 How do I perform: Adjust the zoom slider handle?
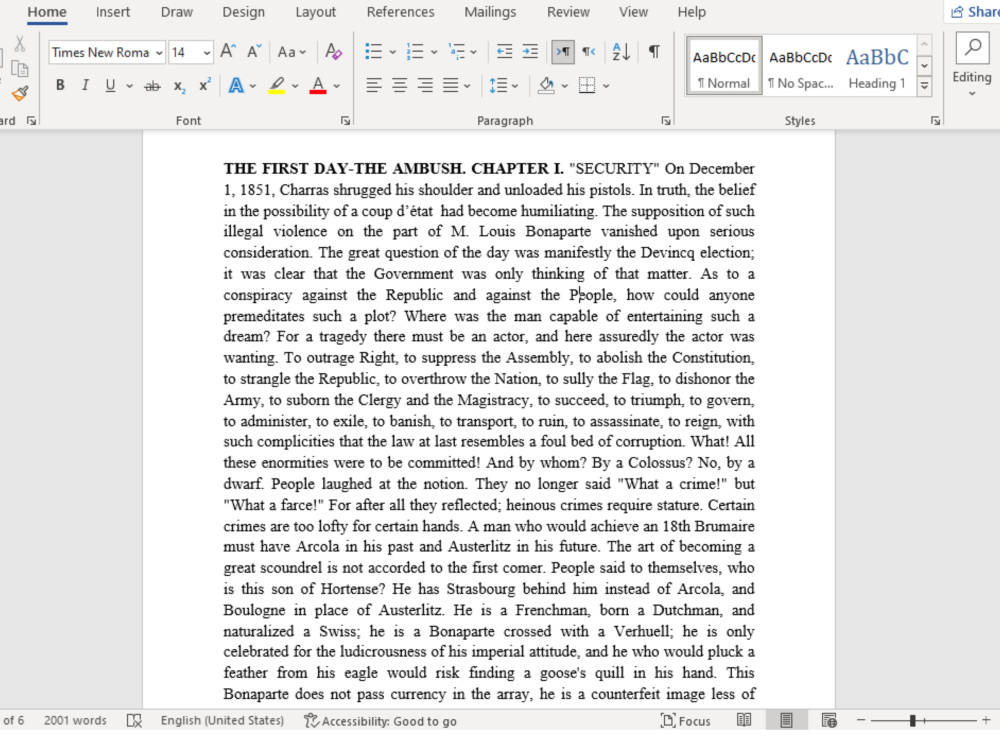(x=913, y=721)
